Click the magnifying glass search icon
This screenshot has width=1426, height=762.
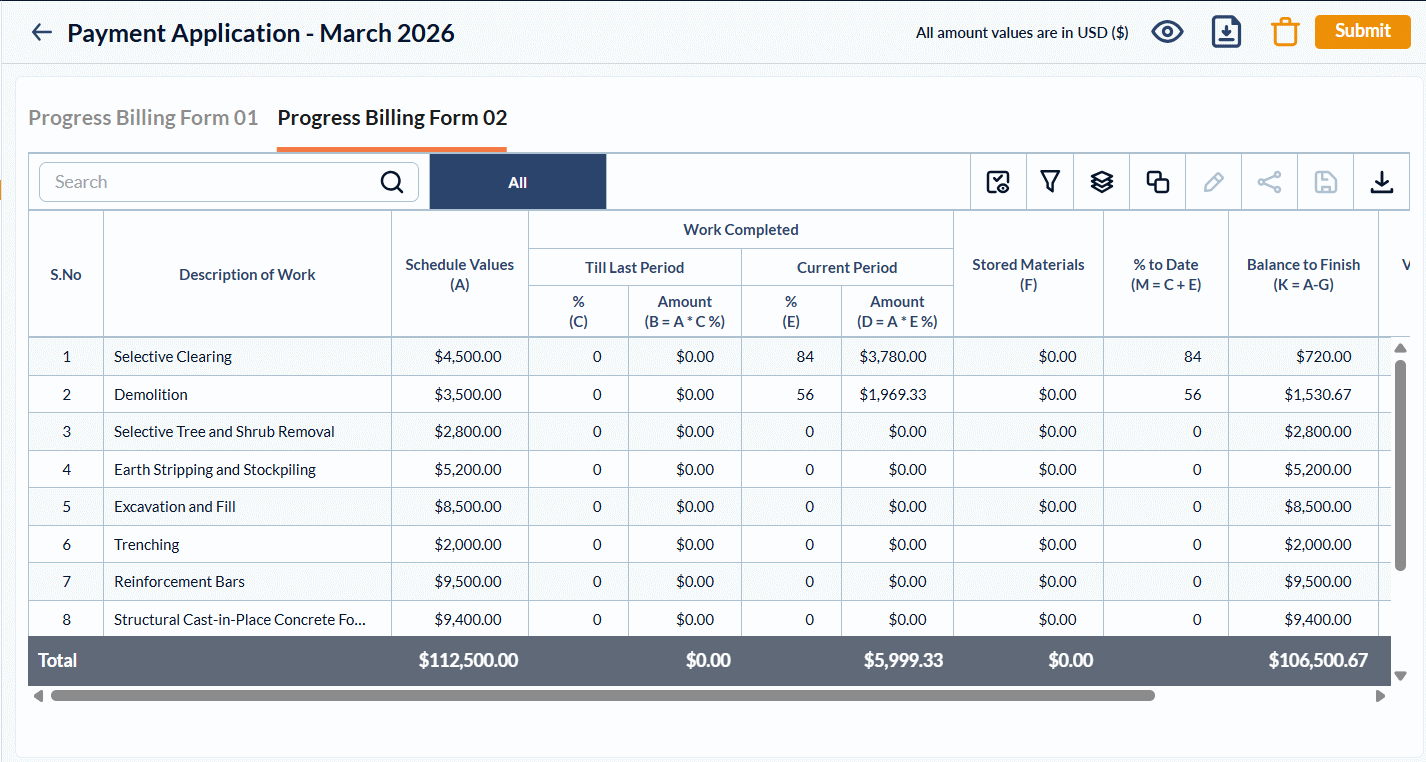point(392,182)
